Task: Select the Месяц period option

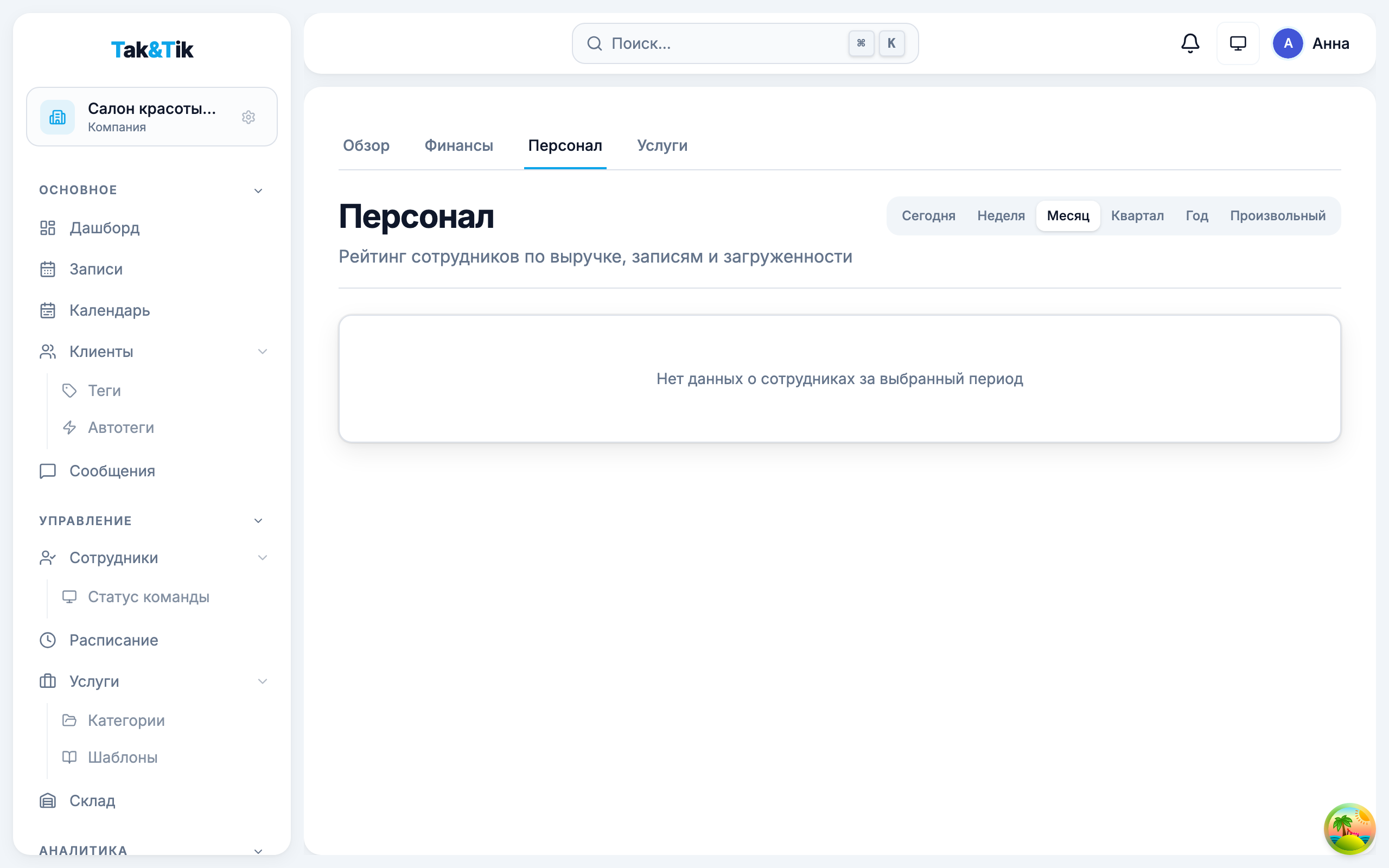Action: tap(1068, 215)
